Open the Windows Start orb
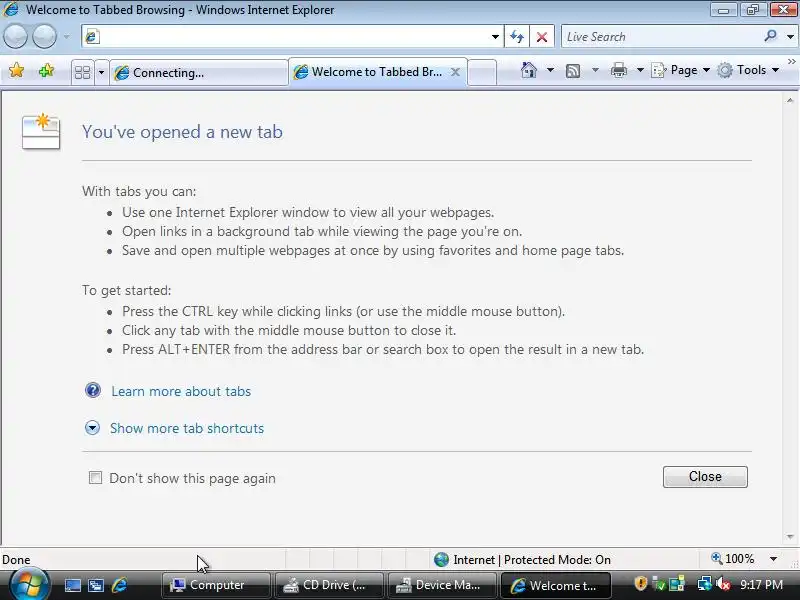This screenshot has height=600, width=800. click(29, 585)
